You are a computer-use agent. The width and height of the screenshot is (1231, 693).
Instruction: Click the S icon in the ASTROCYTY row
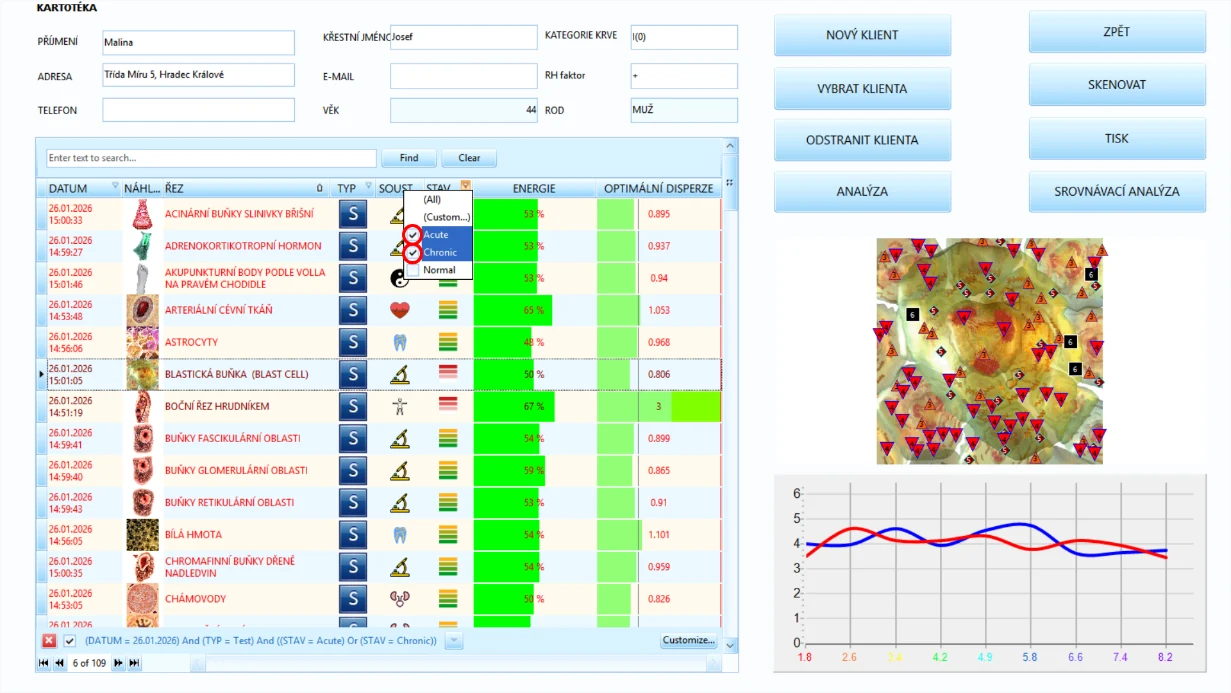pos(352,342)
